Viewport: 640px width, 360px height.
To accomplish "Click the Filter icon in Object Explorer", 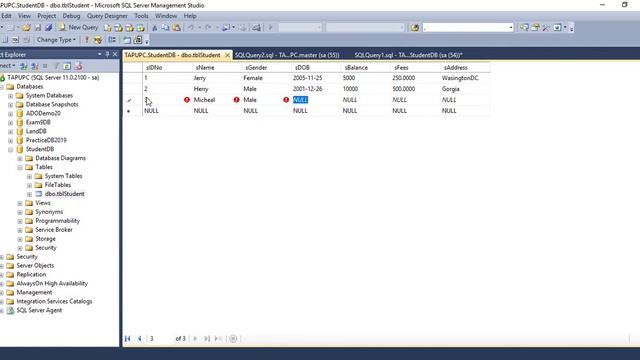I will tap(57, 66).
